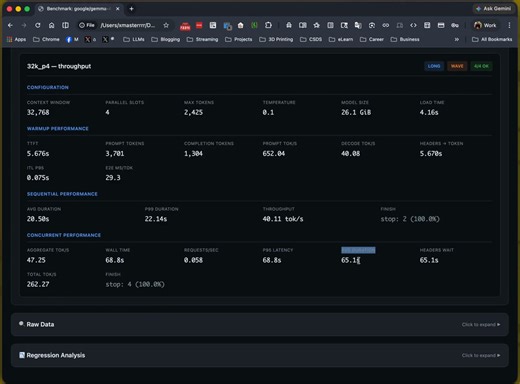
Task: Show hidden bookmarks with the double chevron
Action: pyautogui.click(x=457, y=39)
